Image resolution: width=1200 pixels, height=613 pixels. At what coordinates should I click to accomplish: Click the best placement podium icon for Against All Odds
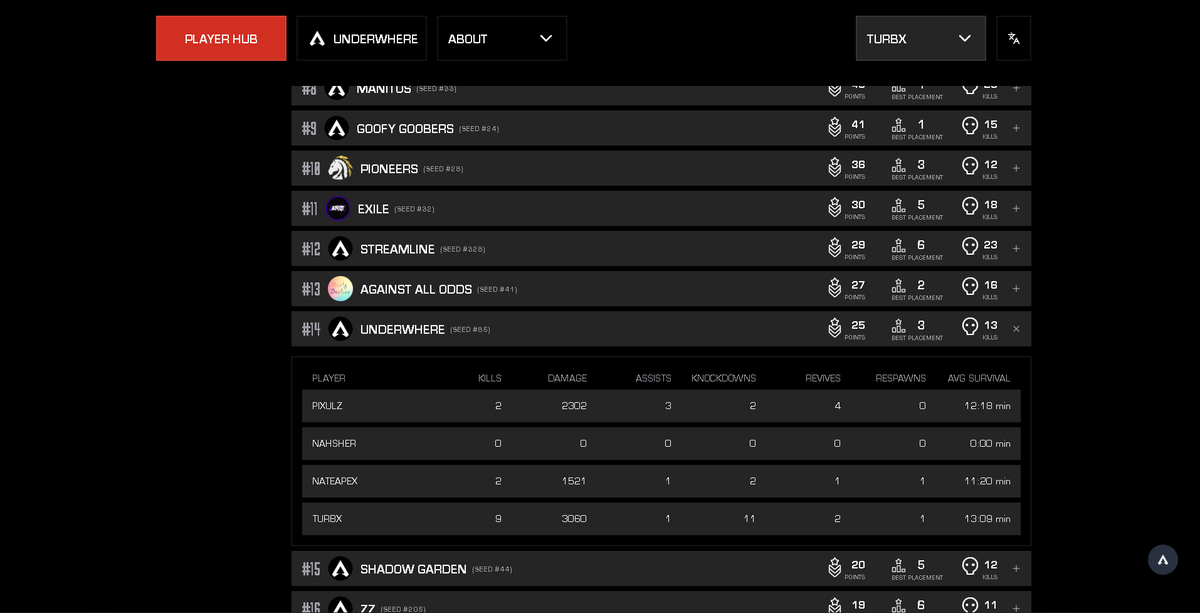[898, 285]
